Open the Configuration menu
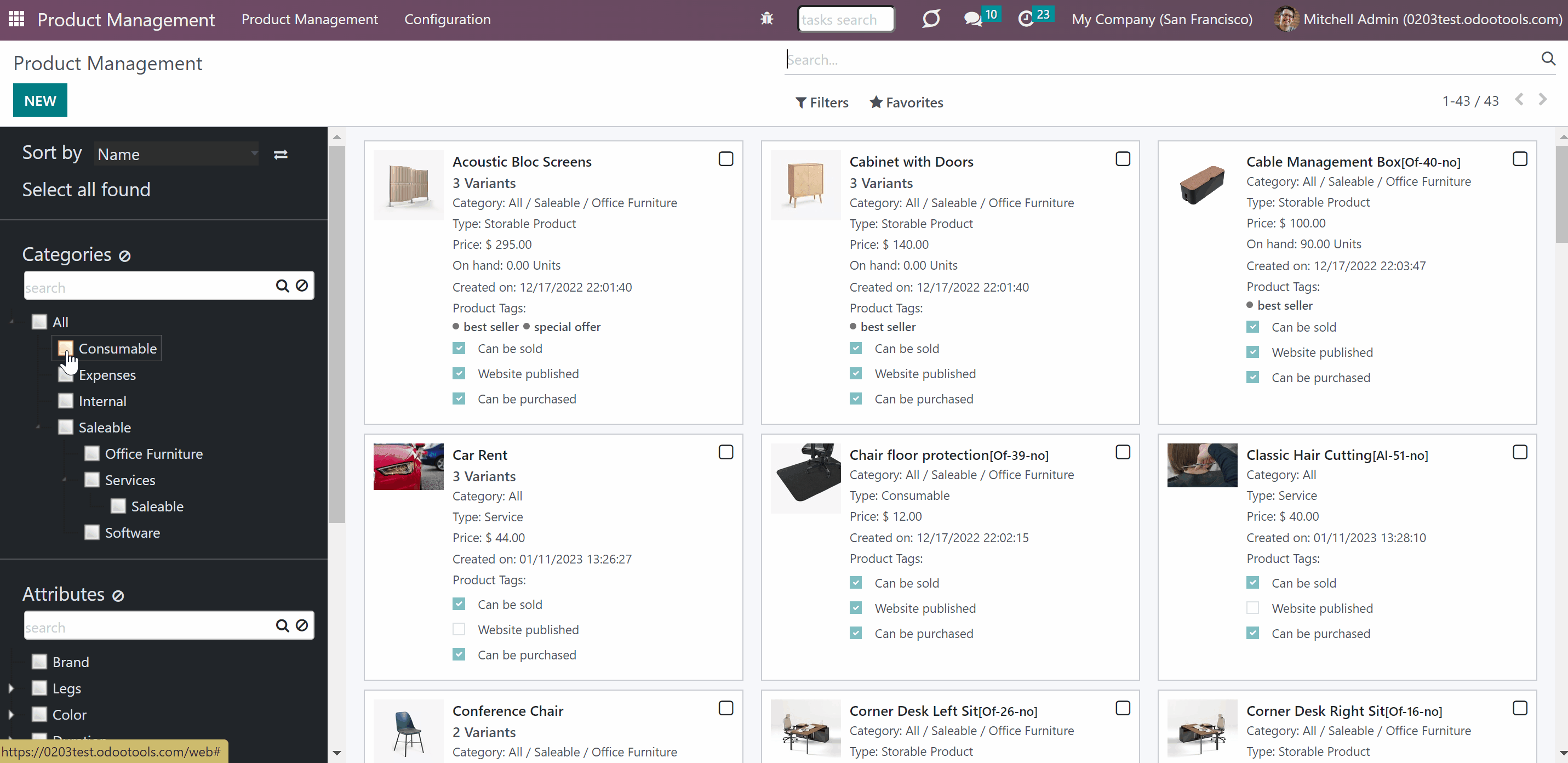This screenshot has height=763, width=1568. tap(448, 19)
